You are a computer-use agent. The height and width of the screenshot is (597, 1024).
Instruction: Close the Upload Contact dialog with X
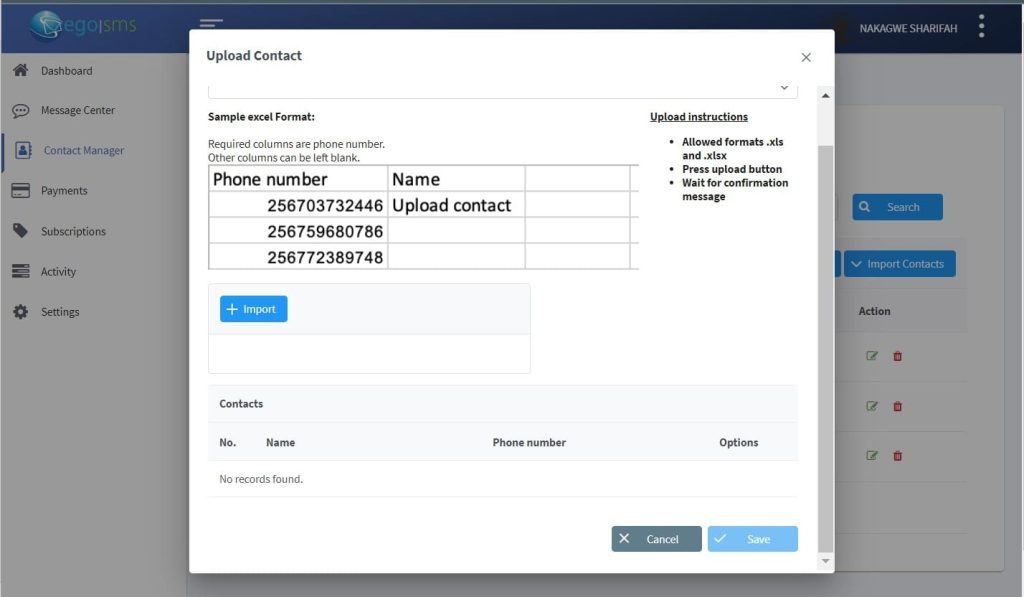pos(806,58)
